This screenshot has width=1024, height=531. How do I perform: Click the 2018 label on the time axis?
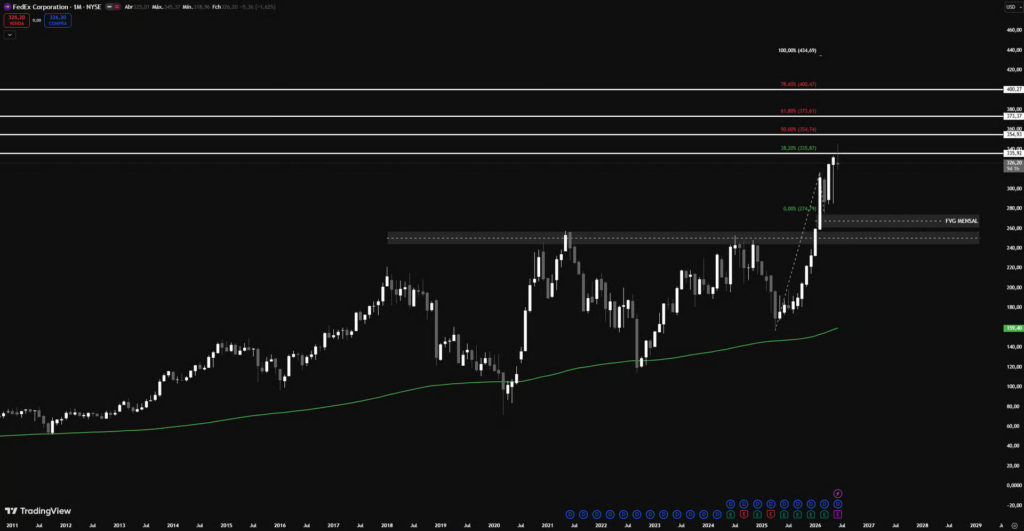pos(387,525)
